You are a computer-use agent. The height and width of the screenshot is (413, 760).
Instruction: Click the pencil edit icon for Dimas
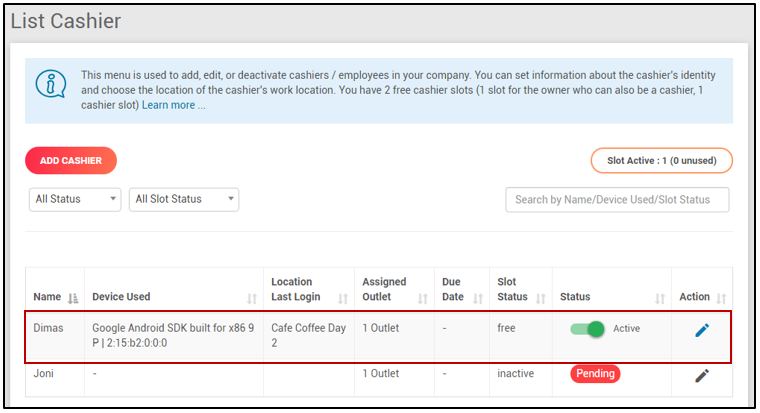pyautogui.click(x=702, y=330)
